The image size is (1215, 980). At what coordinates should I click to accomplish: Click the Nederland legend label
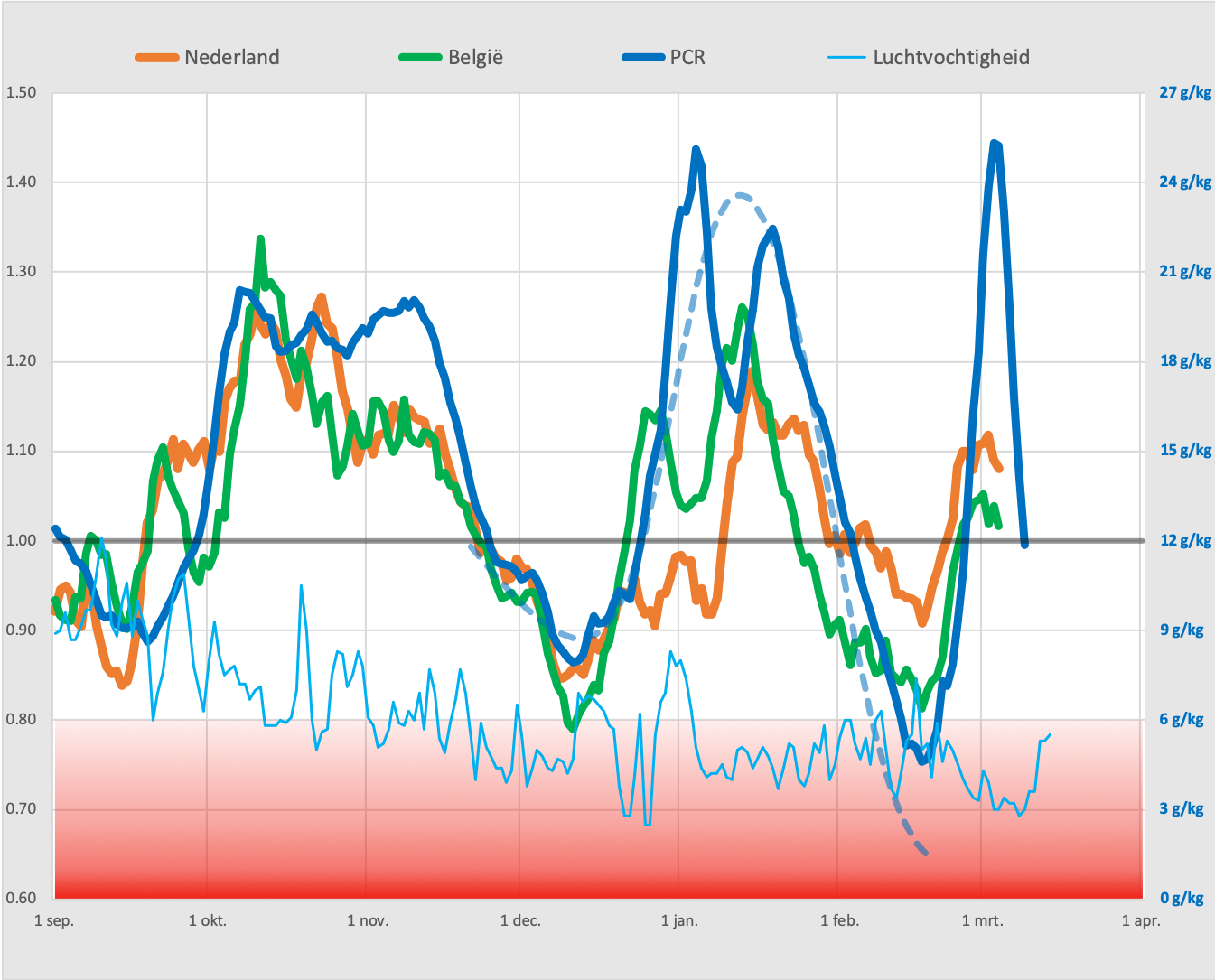pyautogui.click(x=232, y=57)
